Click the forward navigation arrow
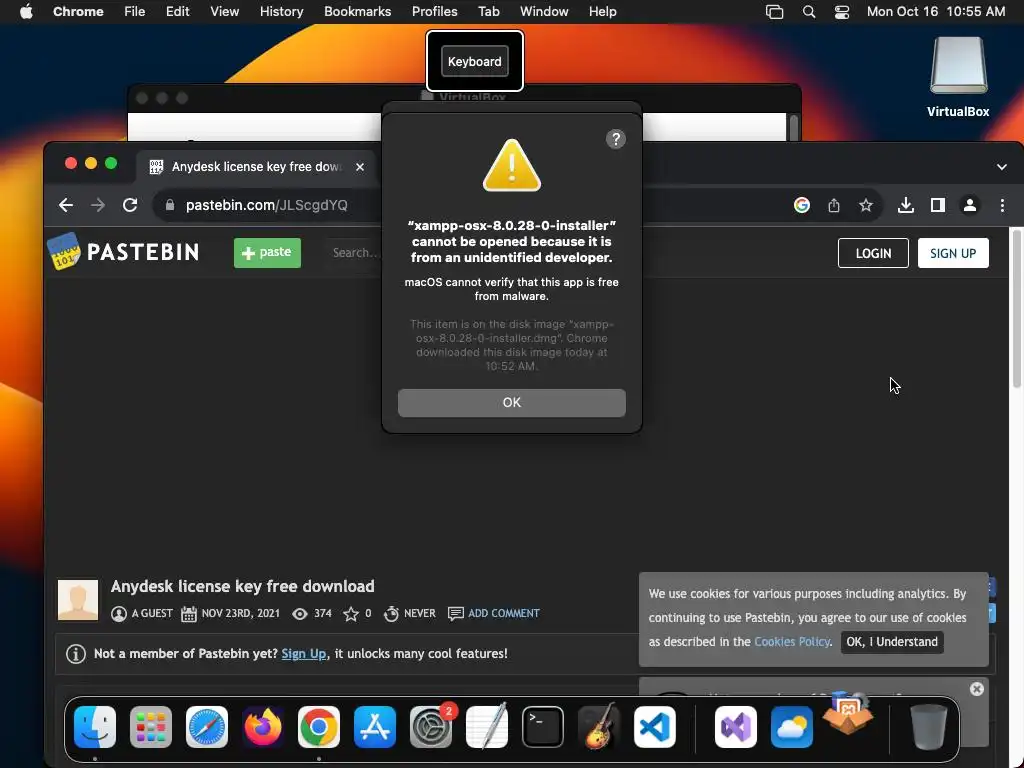This screenshot has height=768, width=1024. [98, 205]
